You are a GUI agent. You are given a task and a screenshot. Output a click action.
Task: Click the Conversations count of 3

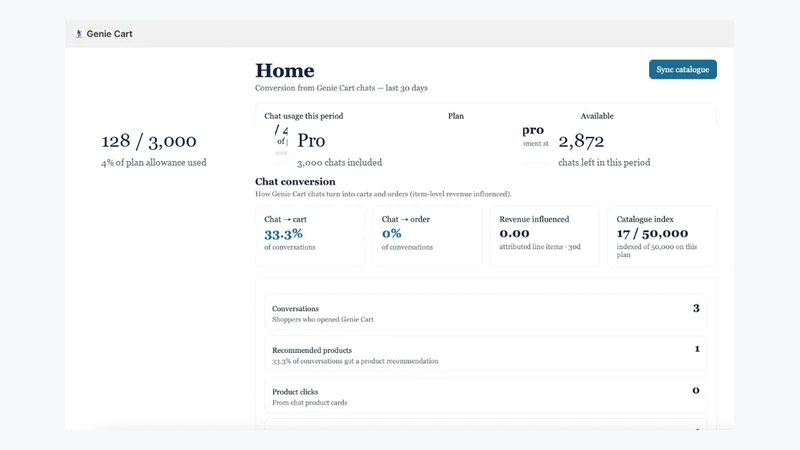696,308
